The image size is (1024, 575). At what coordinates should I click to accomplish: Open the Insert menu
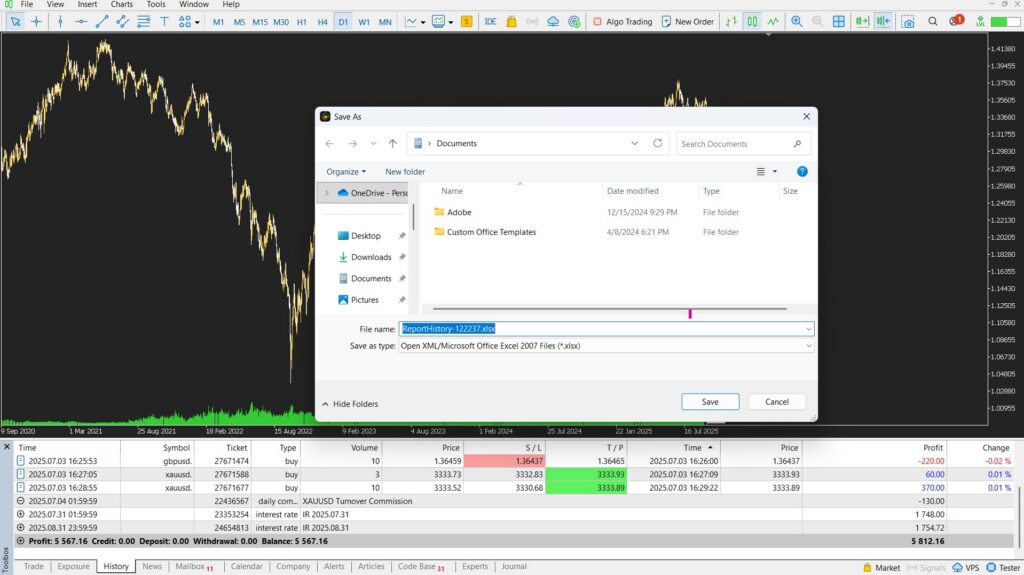88,4
